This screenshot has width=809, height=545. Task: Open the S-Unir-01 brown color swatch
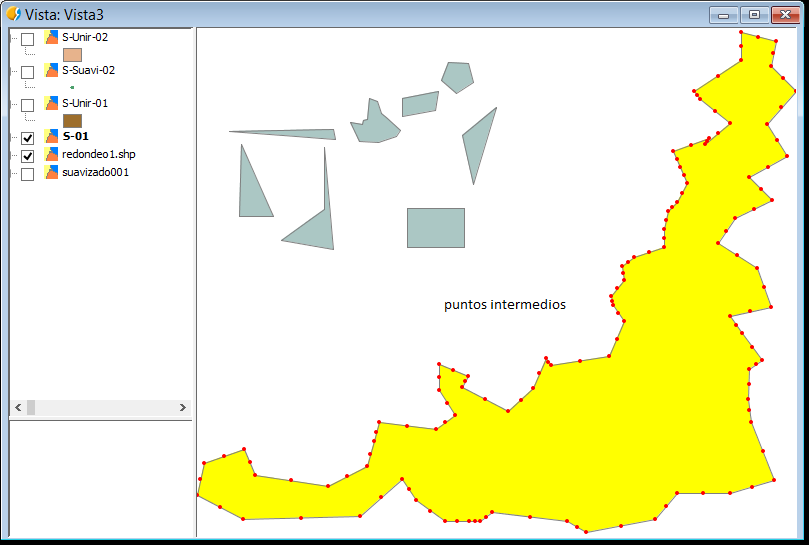[72, 121]
